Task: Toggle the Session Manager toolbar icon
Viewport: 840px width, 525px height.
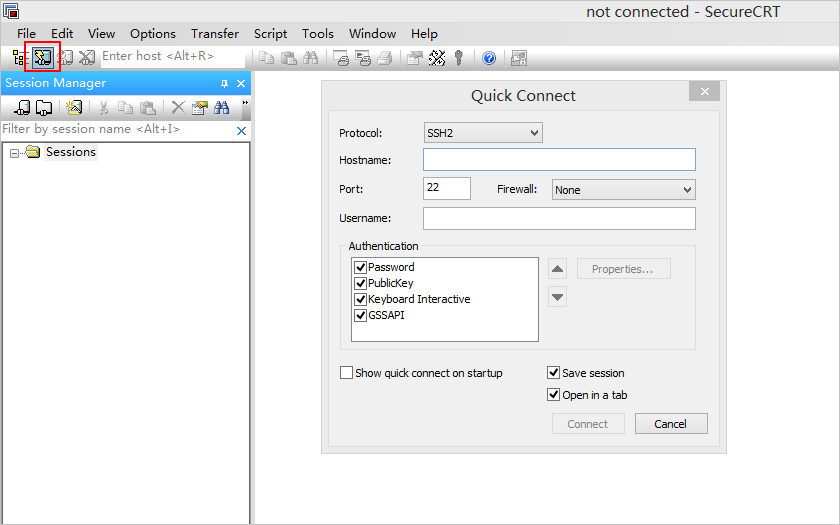Action: (19, 57)
